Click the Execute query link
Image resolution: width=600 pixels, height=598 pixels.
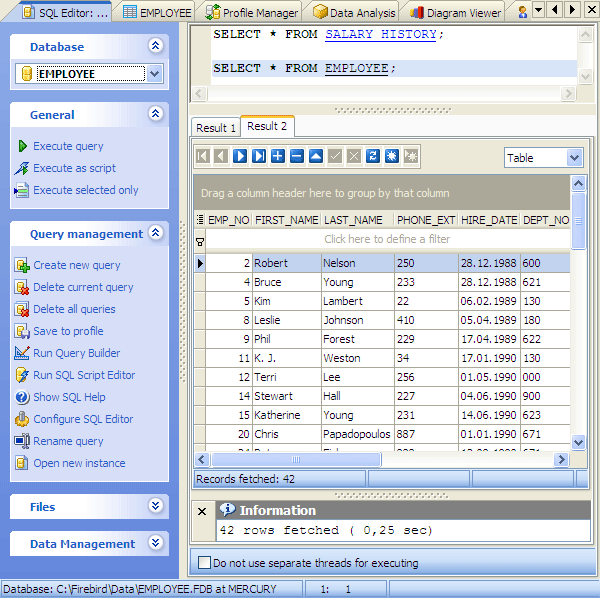(68, 146)
